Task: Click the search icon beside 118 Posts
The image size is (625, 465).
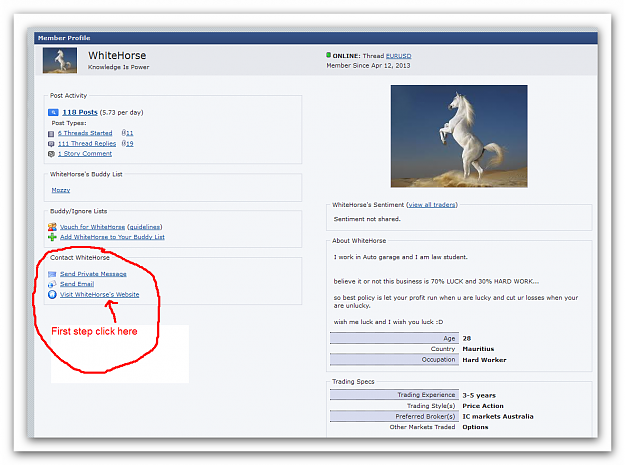Action: pos(53,112)
